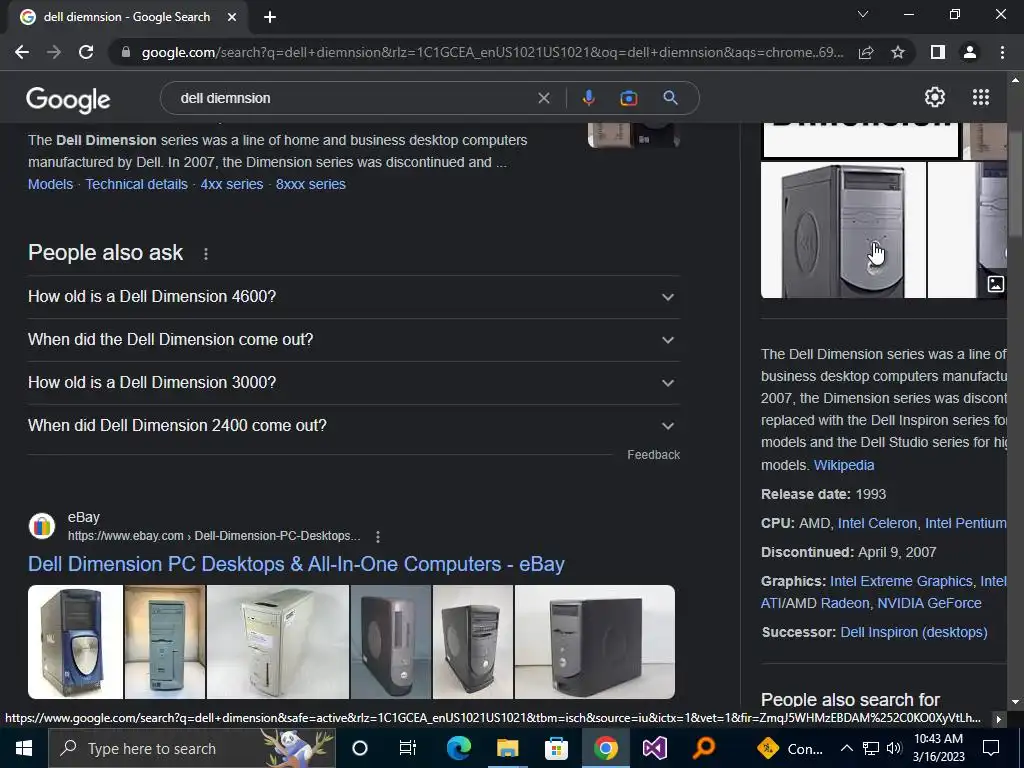1024x768 pixels.
Task: Open File Explorer from taskbar
Action: pos(507,748)
